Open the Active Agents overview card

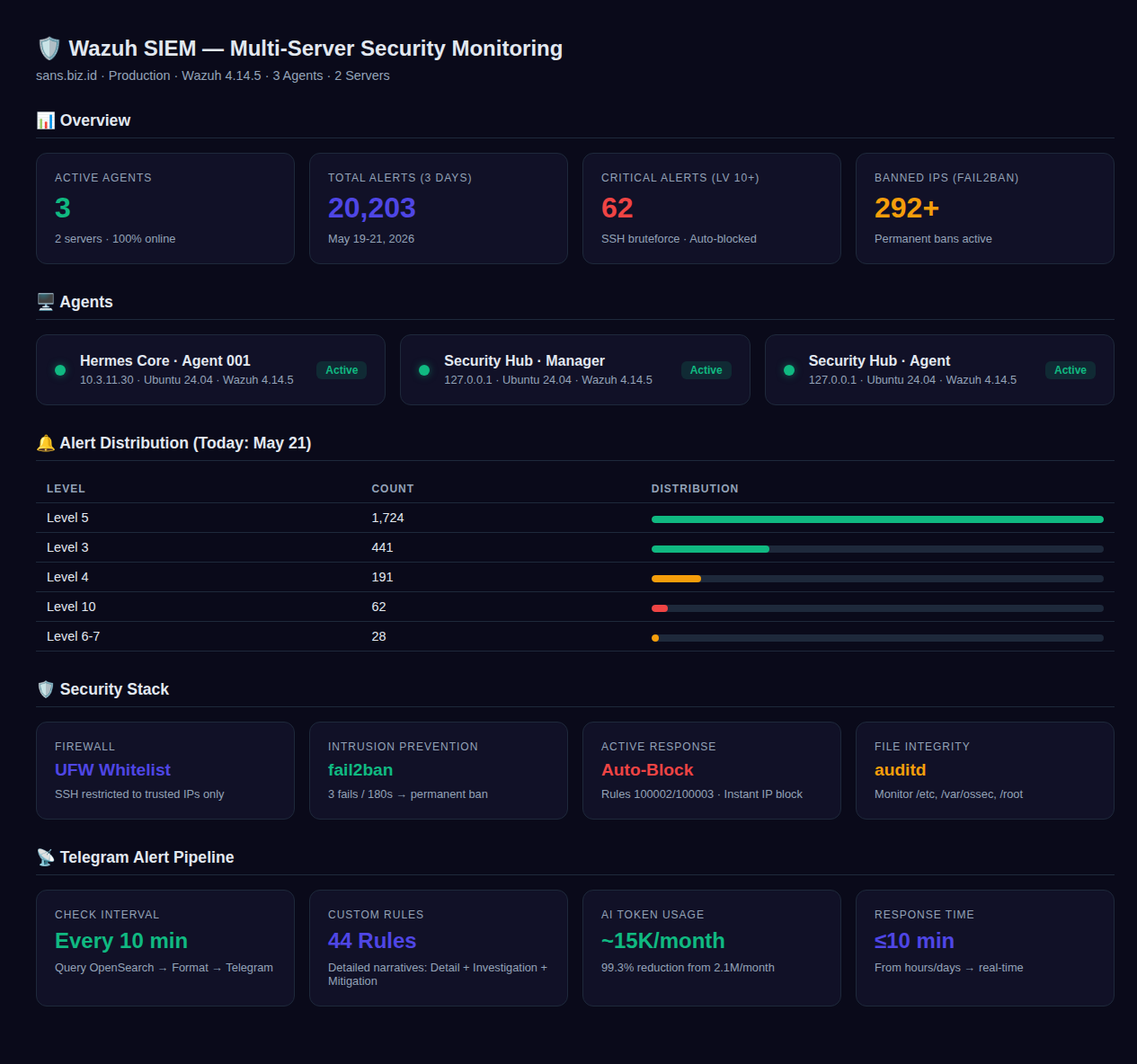[165, 208]
